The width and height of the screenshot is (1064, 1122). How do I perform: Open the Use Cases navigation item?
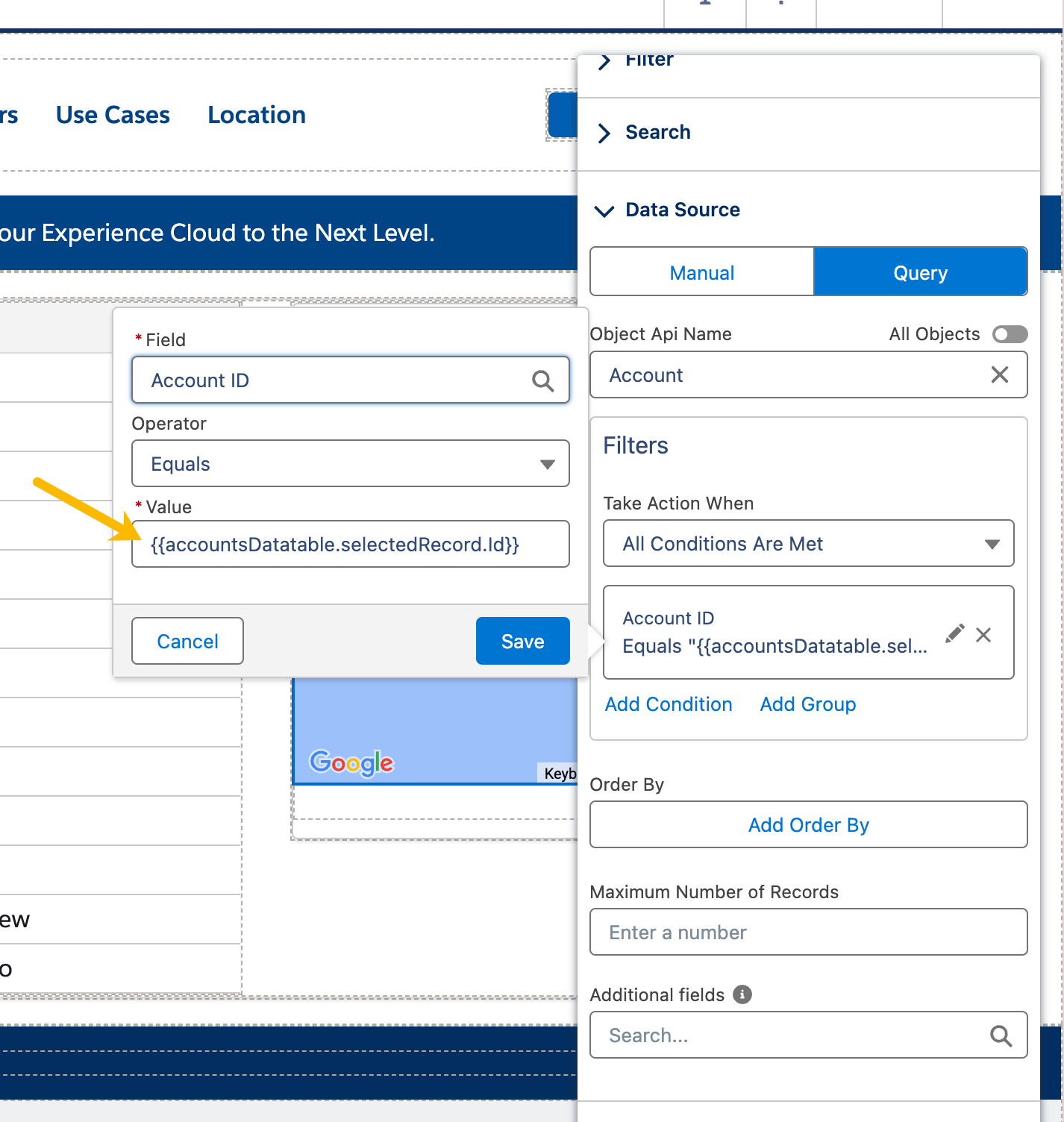(x=113, y=115)
